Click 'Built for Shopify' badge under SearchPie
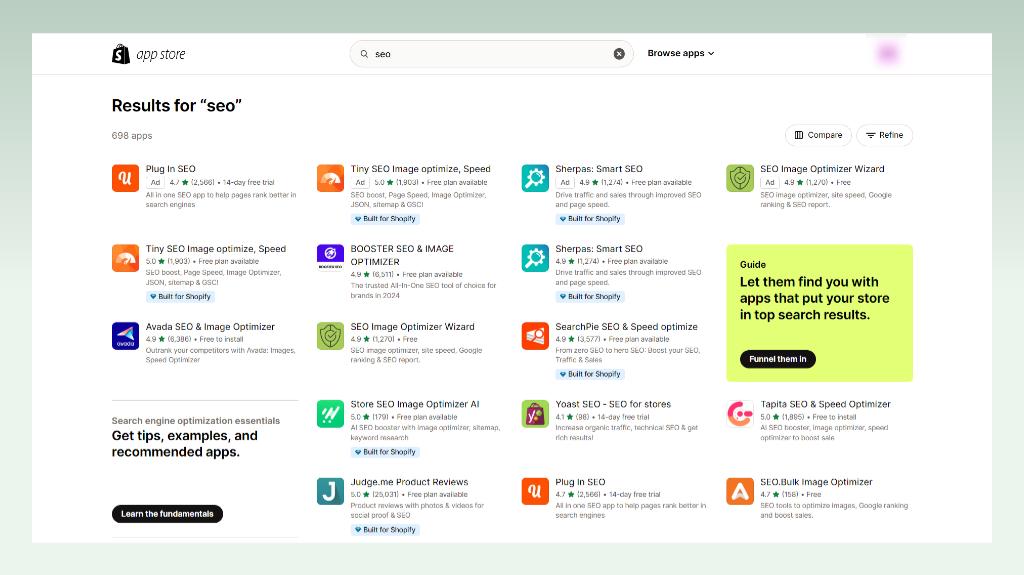1024x575 pixels. coord(590,374)
